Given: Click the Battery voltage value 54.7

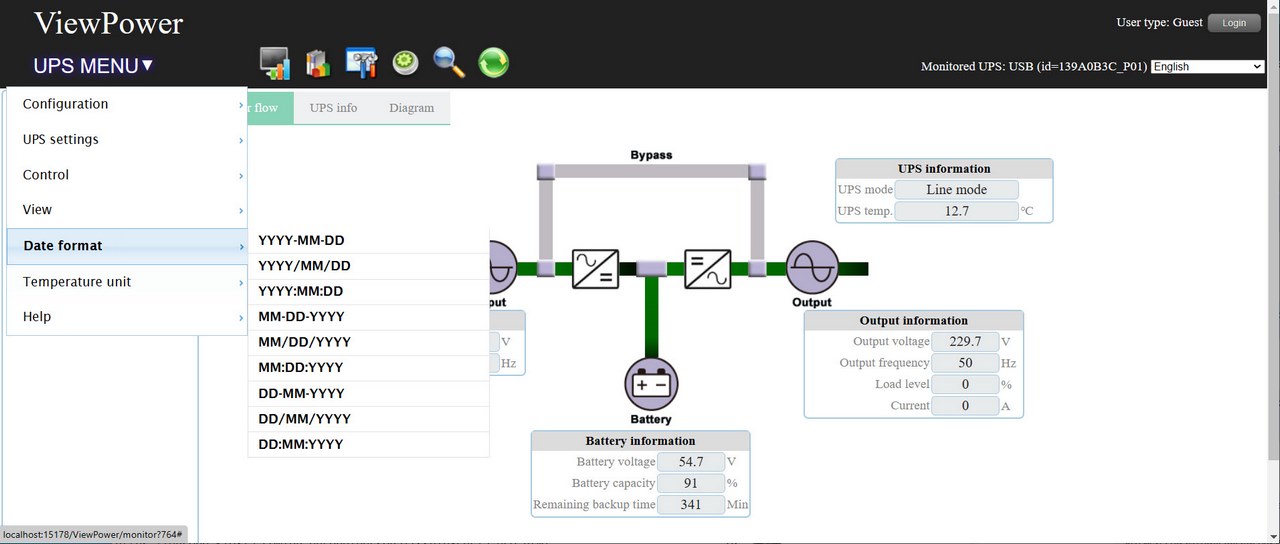Looking at the screenshot, I should point(691,462).
